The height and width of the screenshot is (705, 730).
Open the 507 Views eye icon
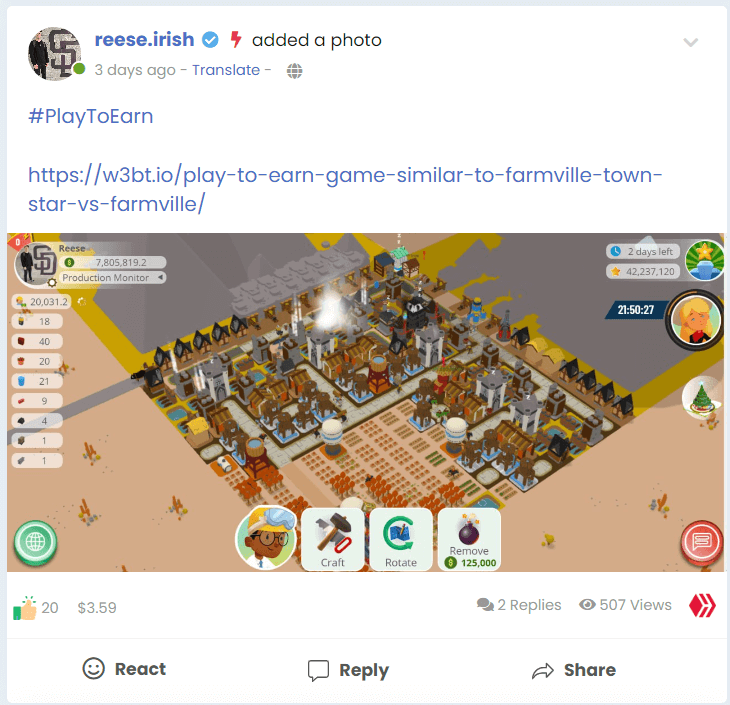(x=587, y=604)
